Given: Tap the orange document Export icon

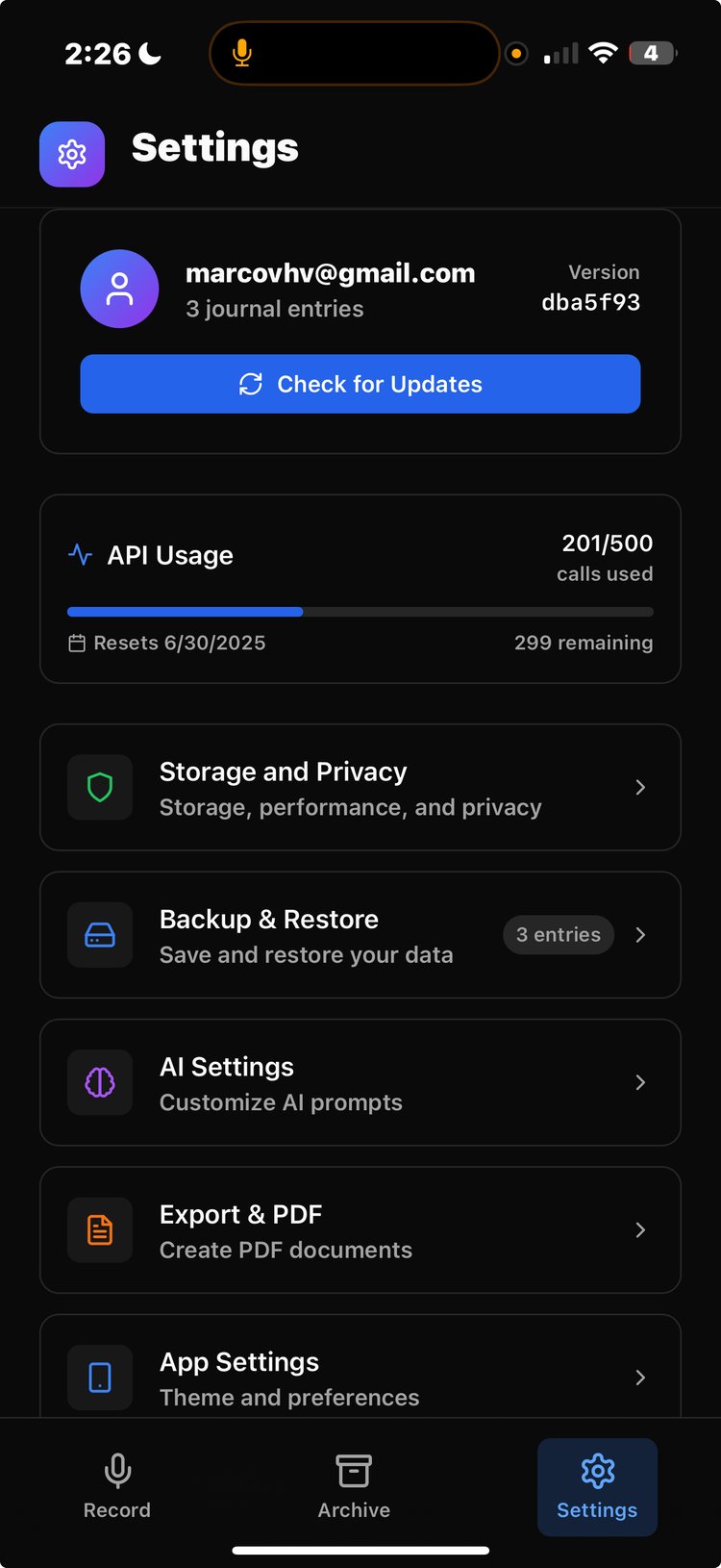Looking at the screenshot, I should click(x=100, y=1229).
